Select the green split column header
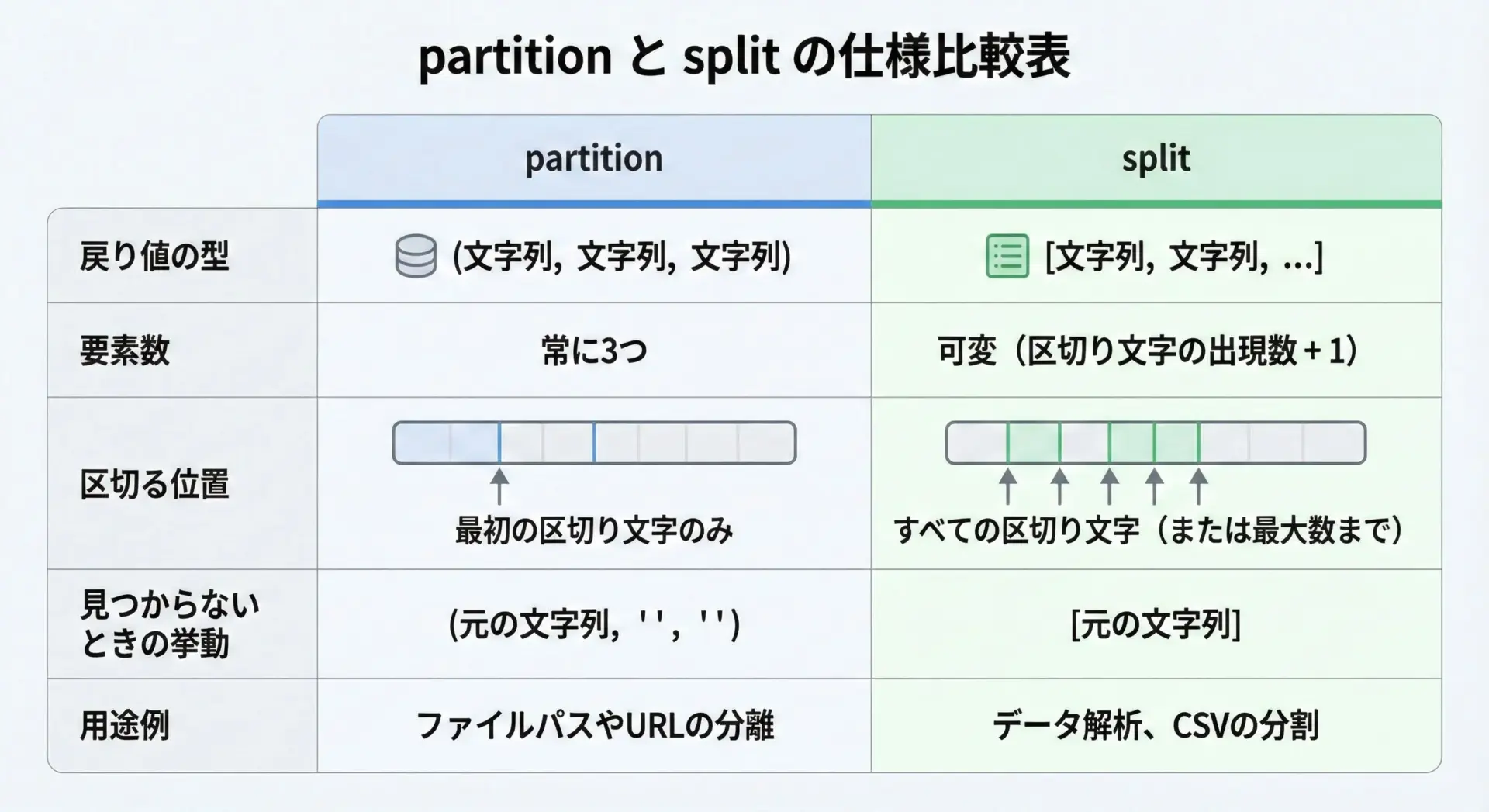 click(1156, 159)
